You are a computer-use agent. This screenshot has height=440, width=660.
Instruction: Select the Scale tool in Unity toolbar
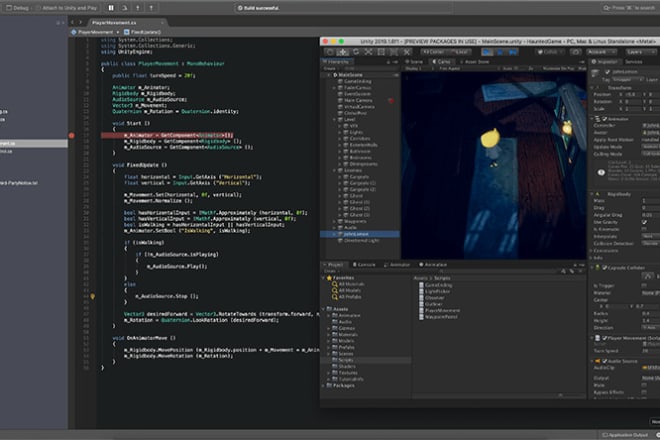pyautogui.click(x=368, y=52)
